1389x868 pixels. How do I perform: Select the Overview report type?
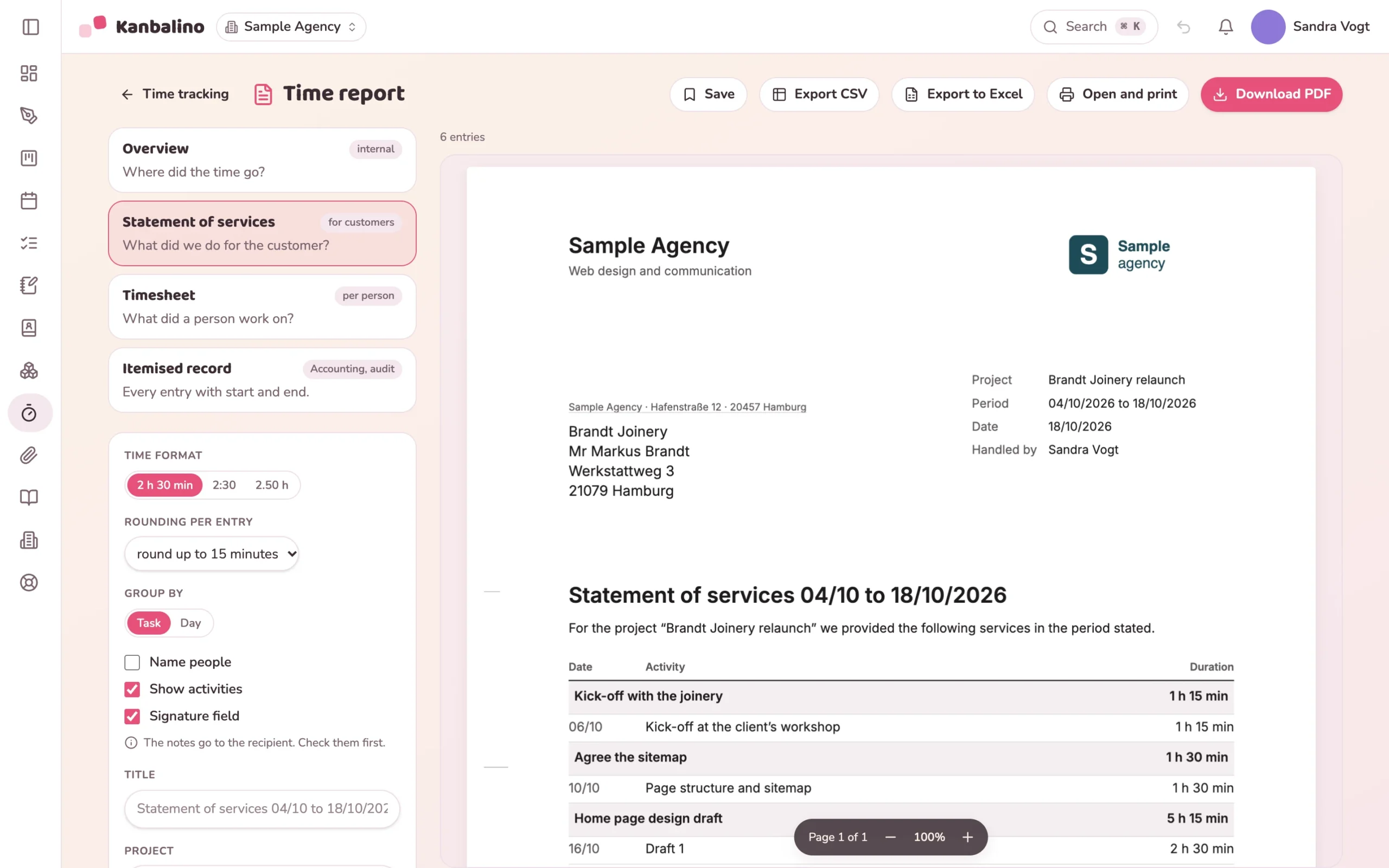click(x=262, y=160)
